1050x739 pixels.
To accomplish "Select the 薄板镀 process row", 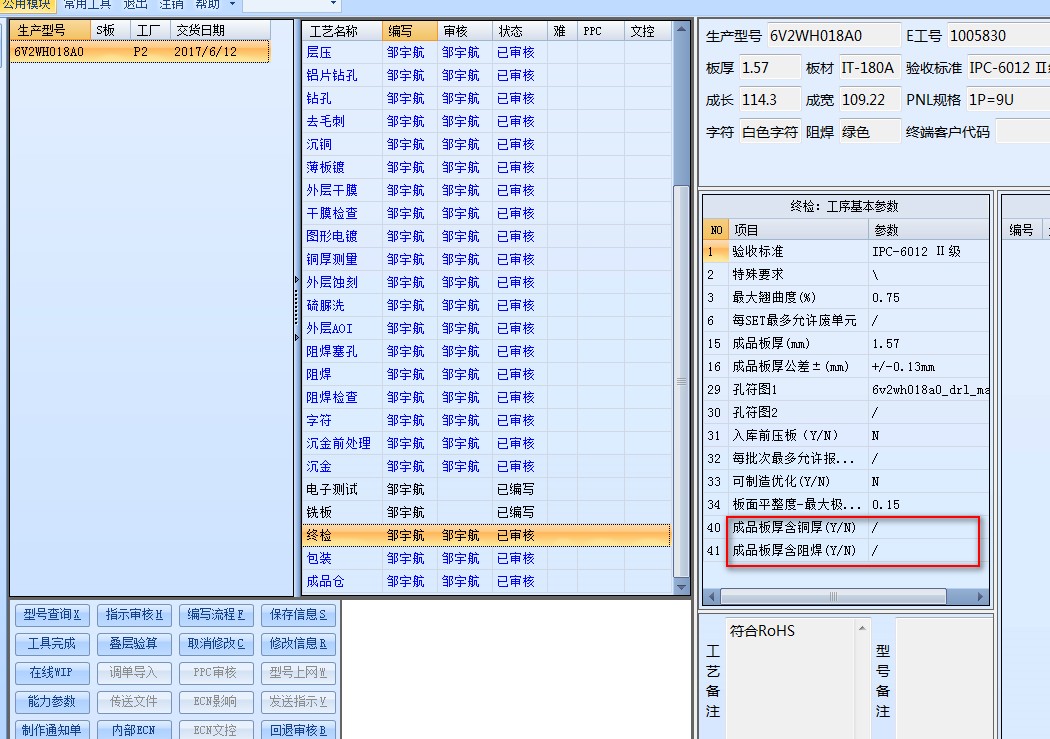I will pos(486,167).
